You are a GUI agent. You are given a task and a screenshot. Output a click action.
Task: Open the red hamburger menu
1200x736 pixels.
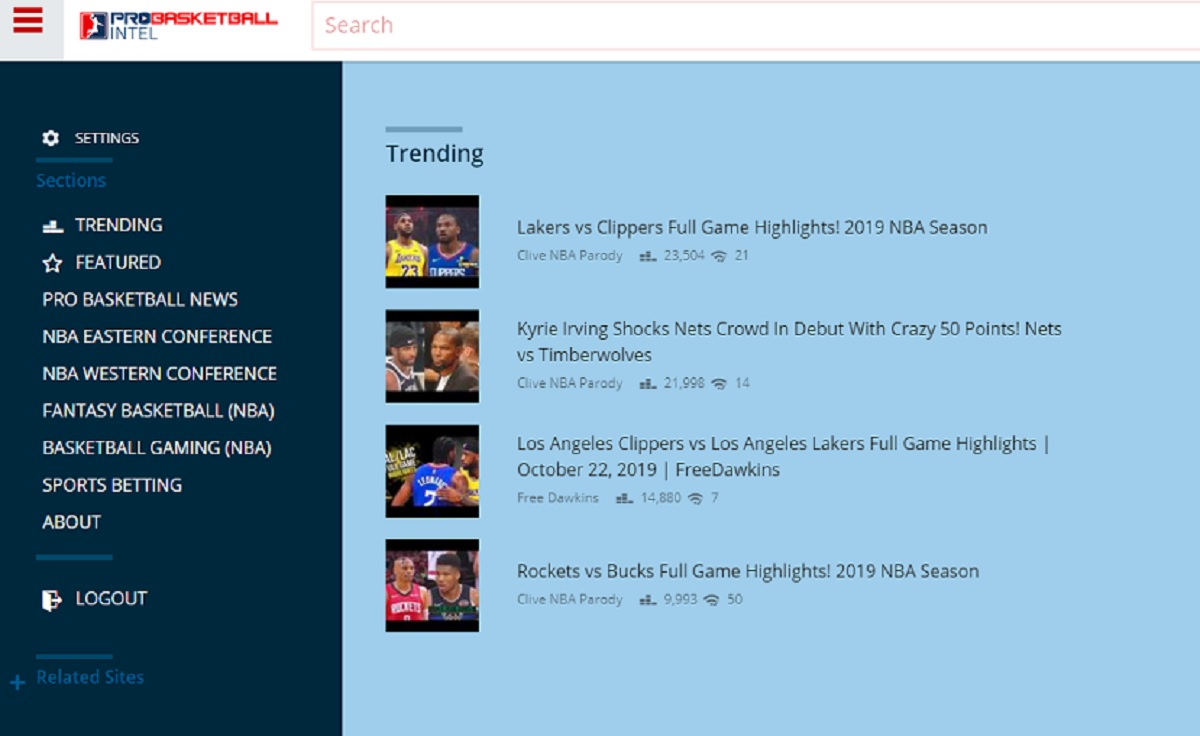[x=28, y=21]
